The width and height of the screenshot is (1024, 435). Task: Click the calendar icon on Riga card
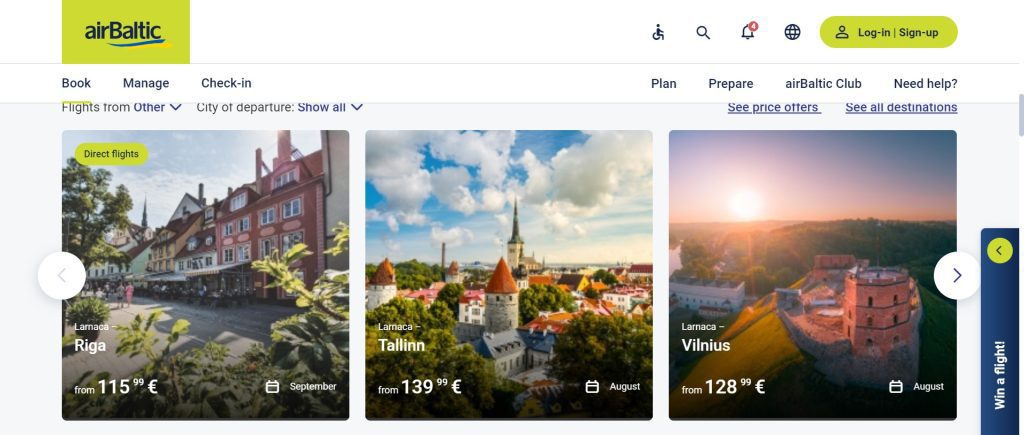[272, 387]
